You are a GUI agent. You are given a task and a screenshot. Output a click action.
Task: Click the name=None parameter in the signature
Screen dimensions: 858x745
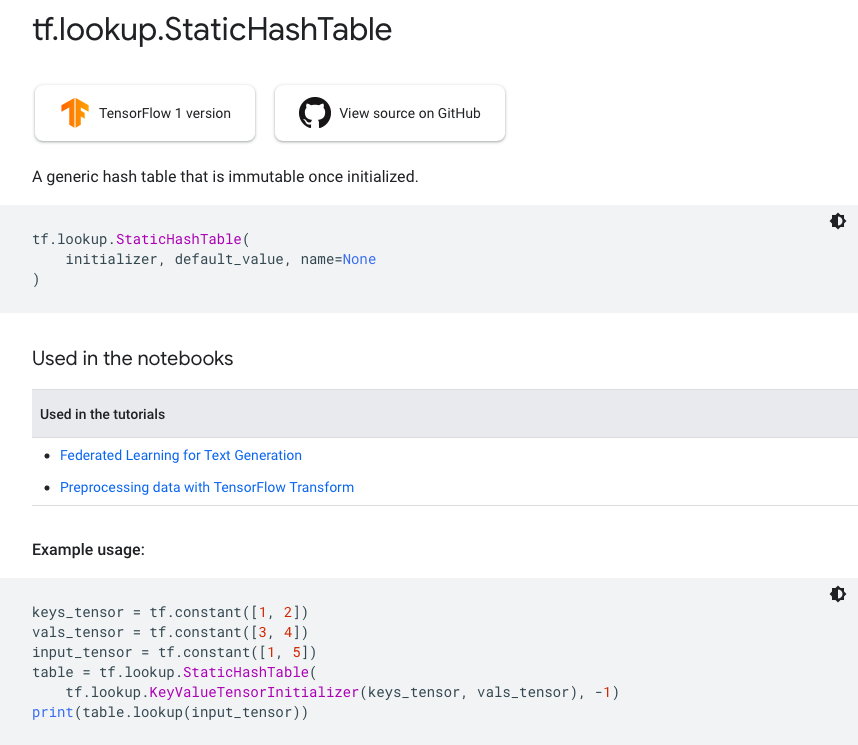[x=338, y=259]
